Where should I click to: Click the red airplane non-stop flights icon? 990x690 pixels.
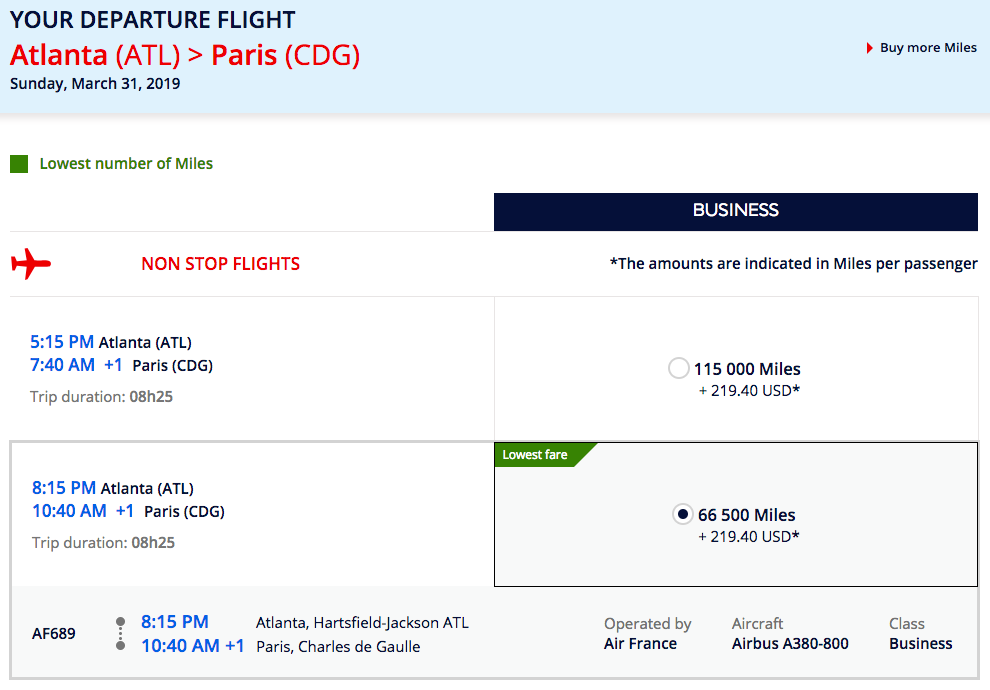click(30, 263)
